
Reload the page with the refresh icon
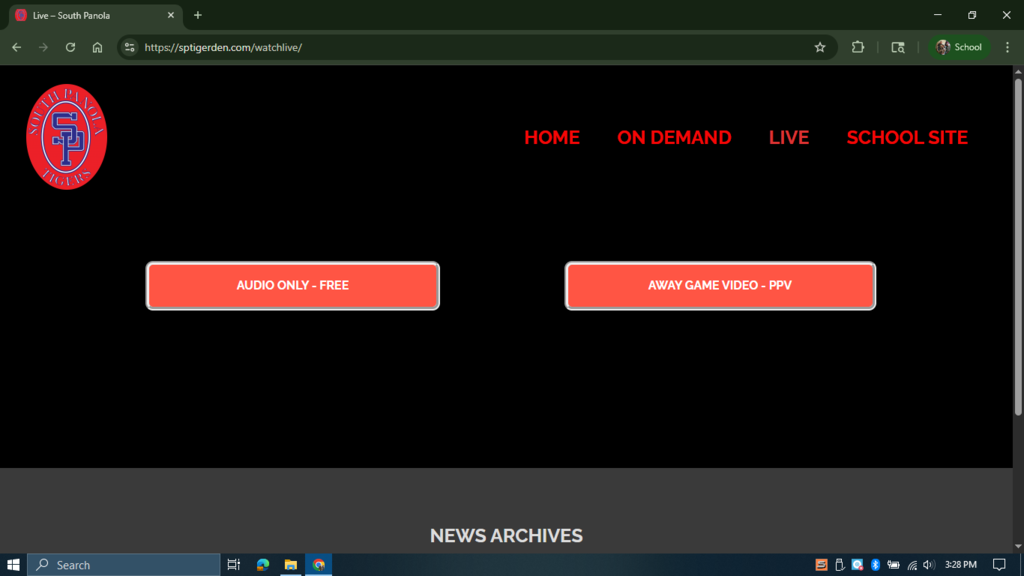(x=70, y=47)
